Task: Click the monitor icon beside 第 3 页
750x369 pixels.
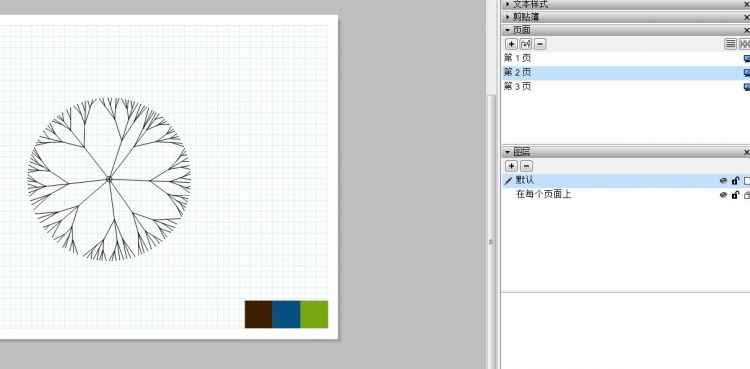Action: [x=747, y=87]
